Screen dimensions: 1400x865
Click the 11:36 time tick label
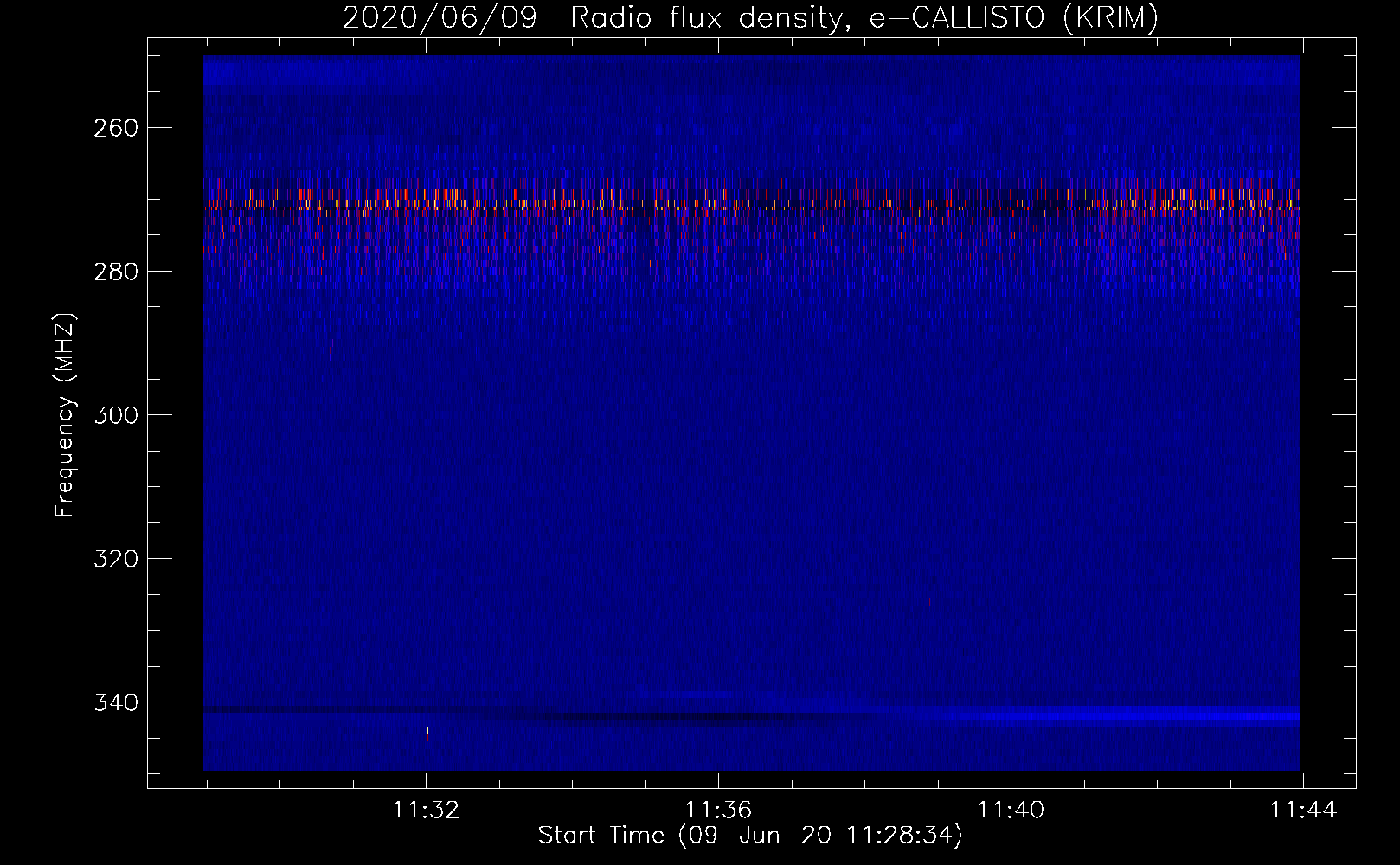[718, 811]
